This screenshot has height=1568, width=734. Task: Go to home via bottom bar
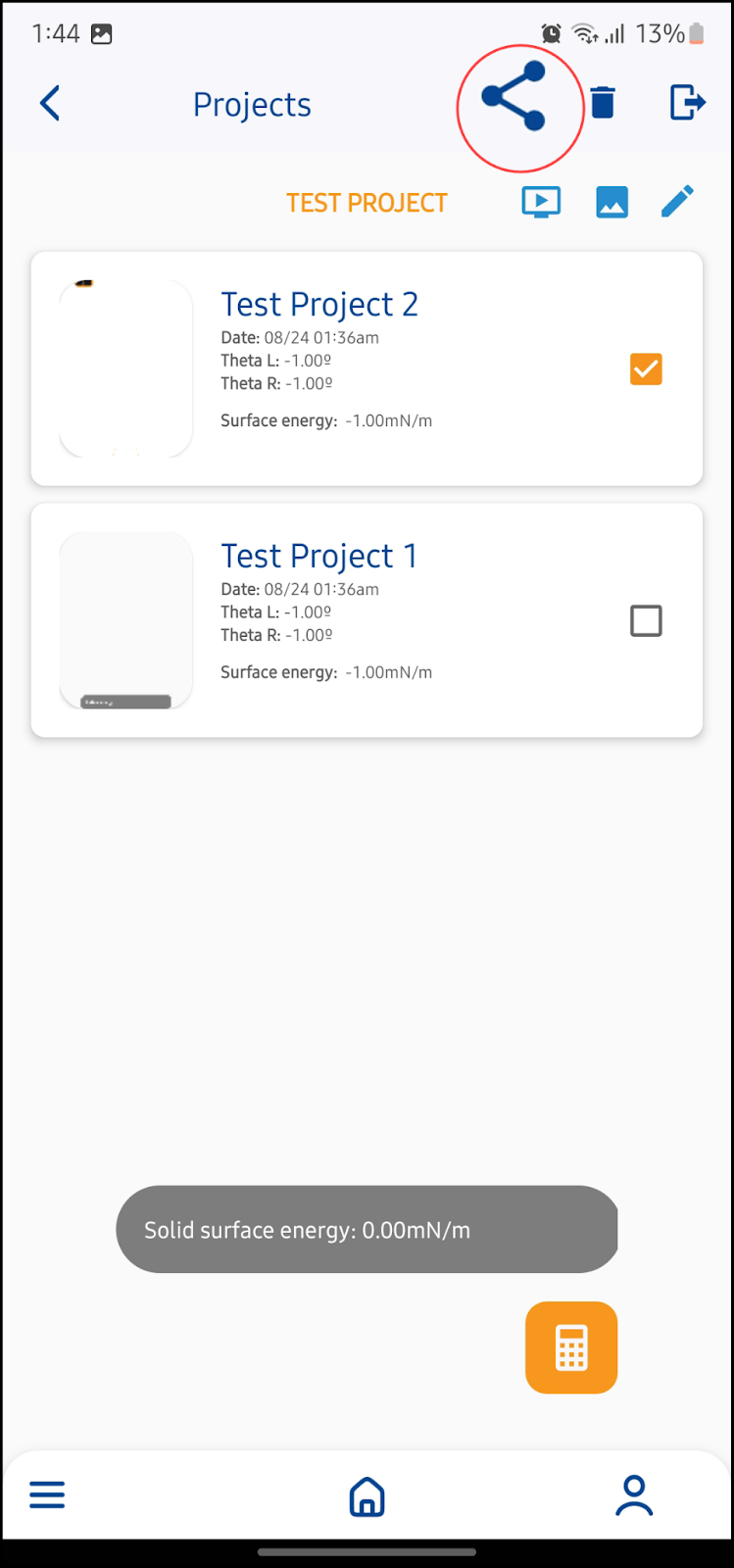pyautogui.click(x=367, y=1496)
